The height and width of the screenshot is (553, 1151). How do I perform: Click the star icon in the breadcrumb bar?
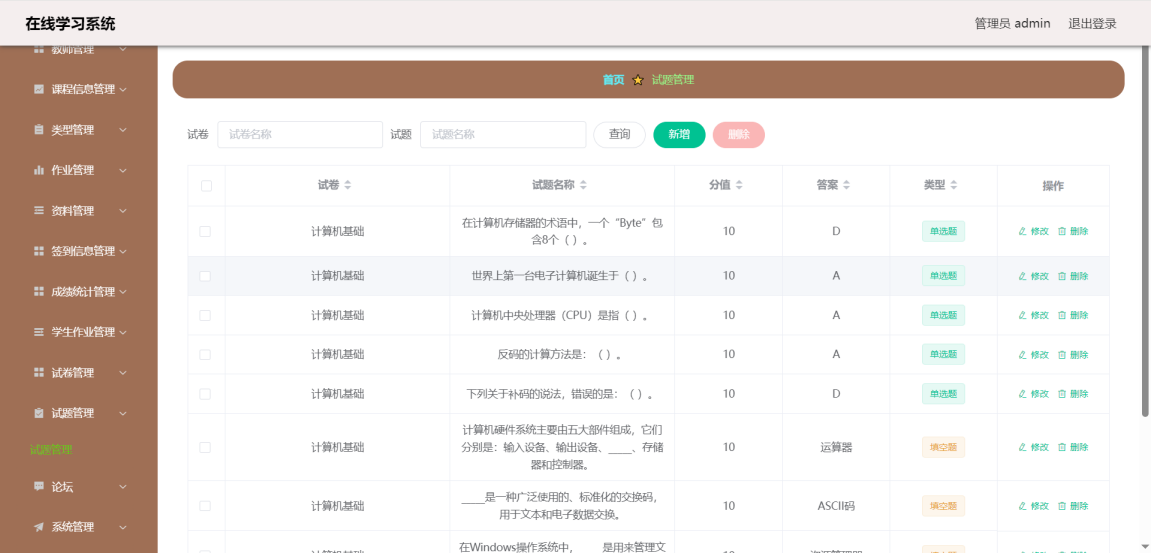coord(638,80)
